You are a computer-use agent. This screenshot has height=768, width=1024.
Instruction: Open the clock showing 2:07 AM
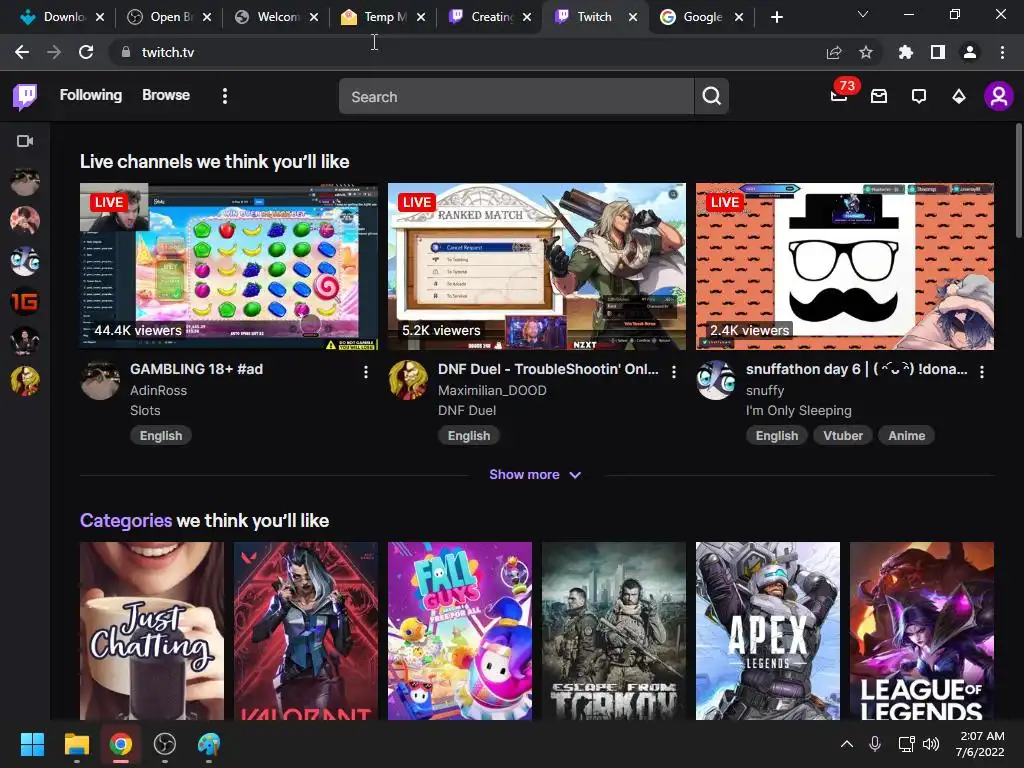[980, 744]
